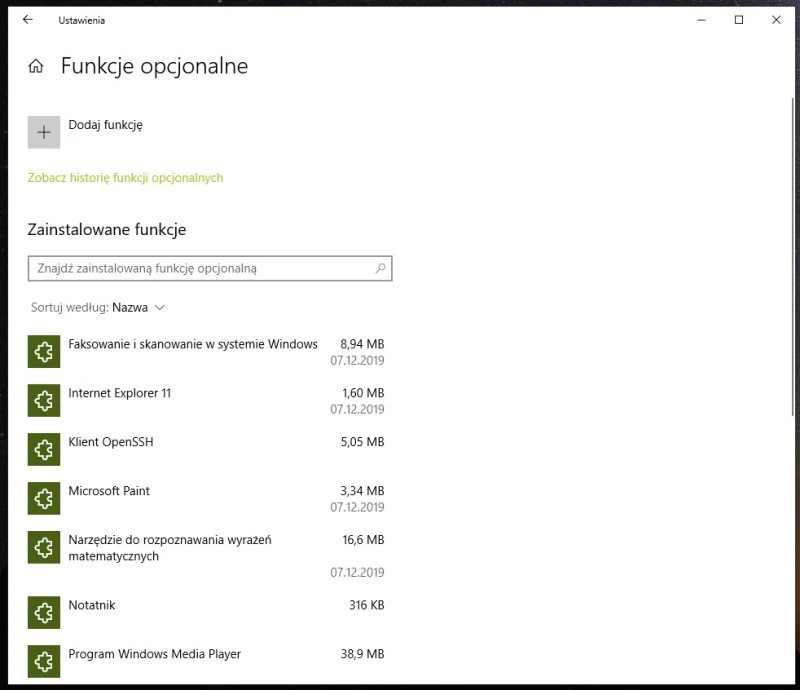Image resolution: width=800 pixels, height=690 pixels.
Task: Click Klient OpenSSH puzzle icon
Action: click(x=43, y=450)
